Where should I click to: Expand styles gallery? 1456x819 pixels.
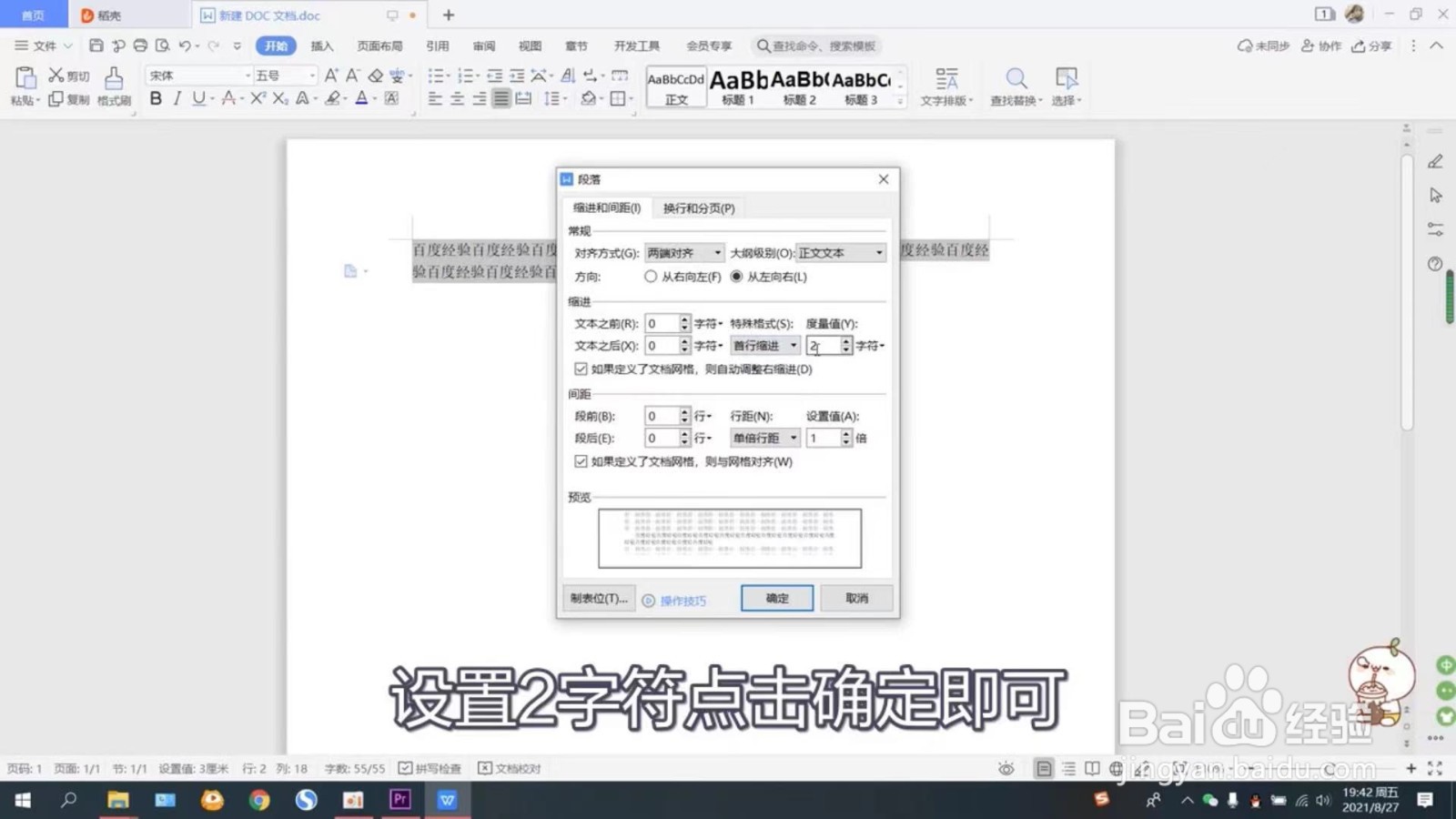(900, 101)
